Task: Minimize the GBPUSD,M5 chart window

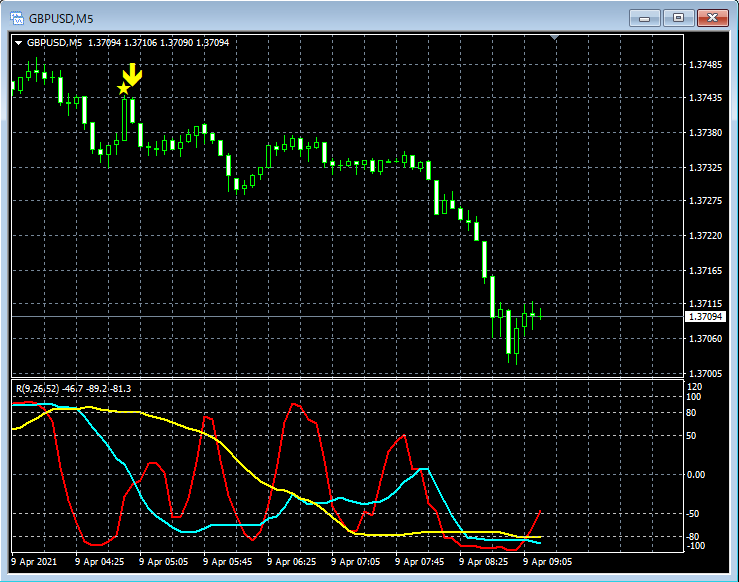Action: [x=644, y=18]
